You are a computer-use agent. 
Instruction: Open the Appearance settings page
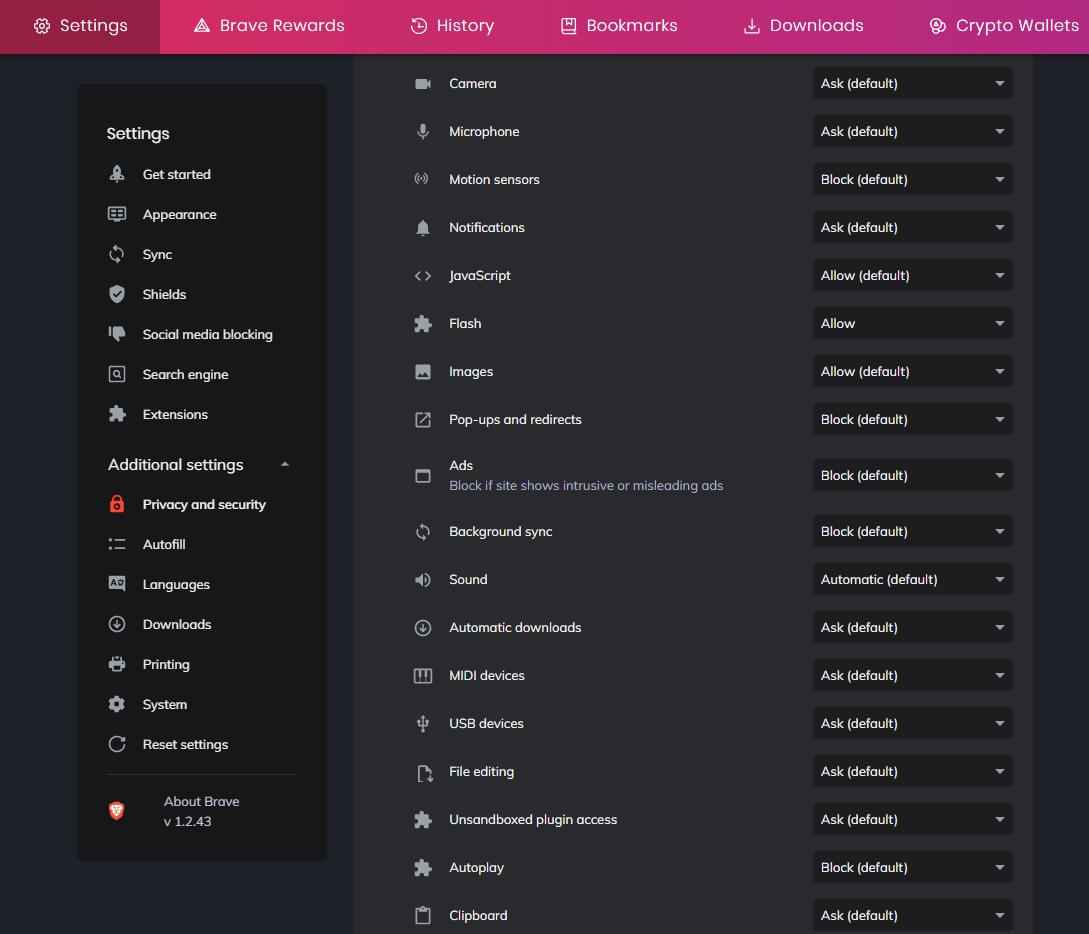(x=179, y=214)
